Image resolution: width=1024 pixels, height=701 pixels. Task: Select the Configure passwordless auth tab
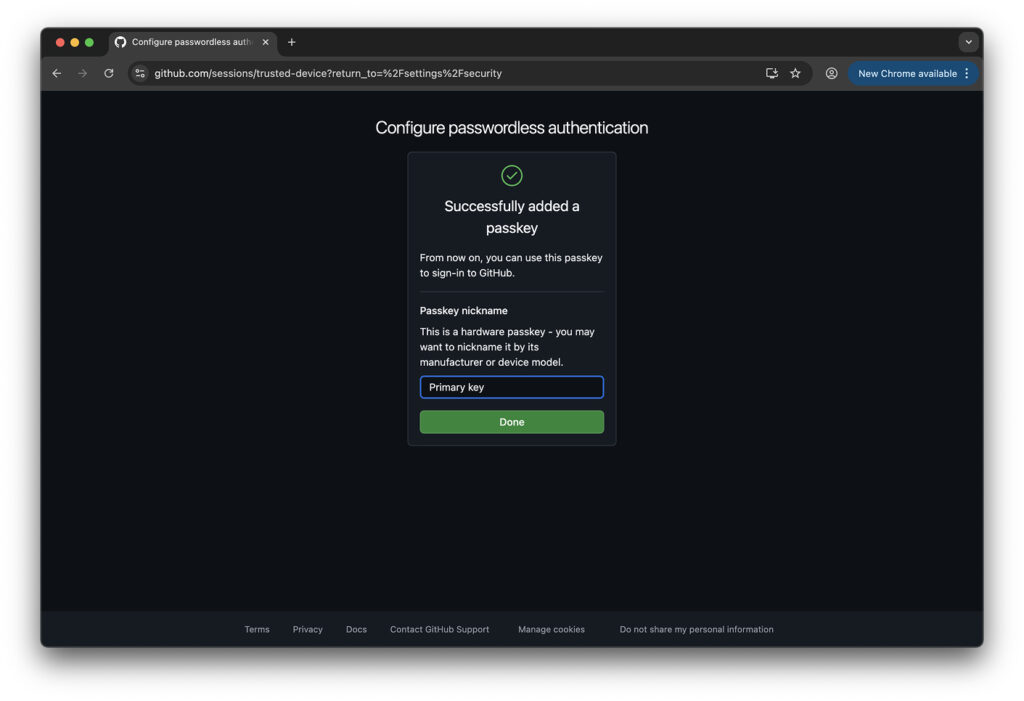pos(193,42)
